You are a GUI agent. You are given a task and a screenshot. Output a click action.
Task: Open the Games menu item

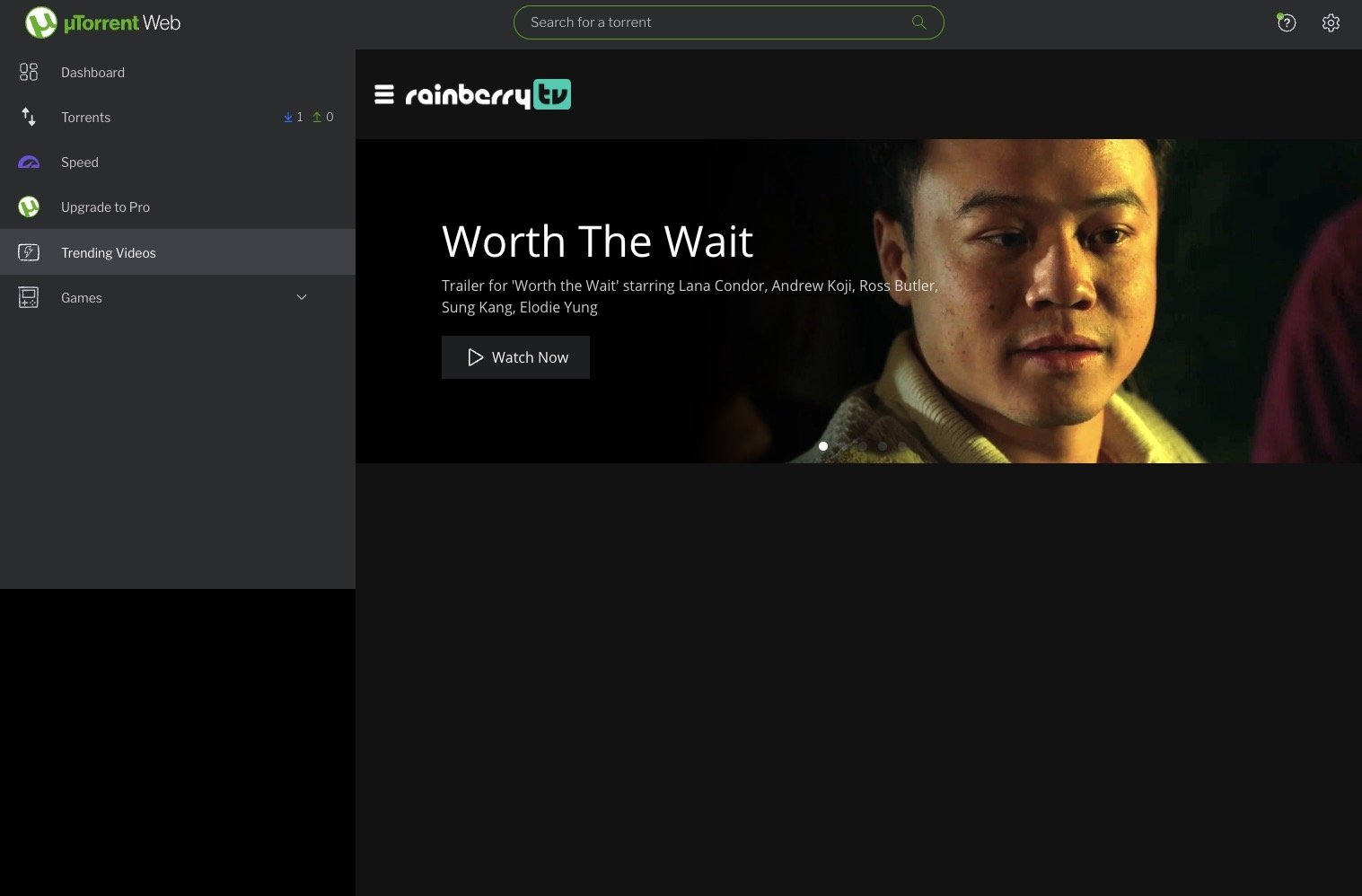point(178,297)
